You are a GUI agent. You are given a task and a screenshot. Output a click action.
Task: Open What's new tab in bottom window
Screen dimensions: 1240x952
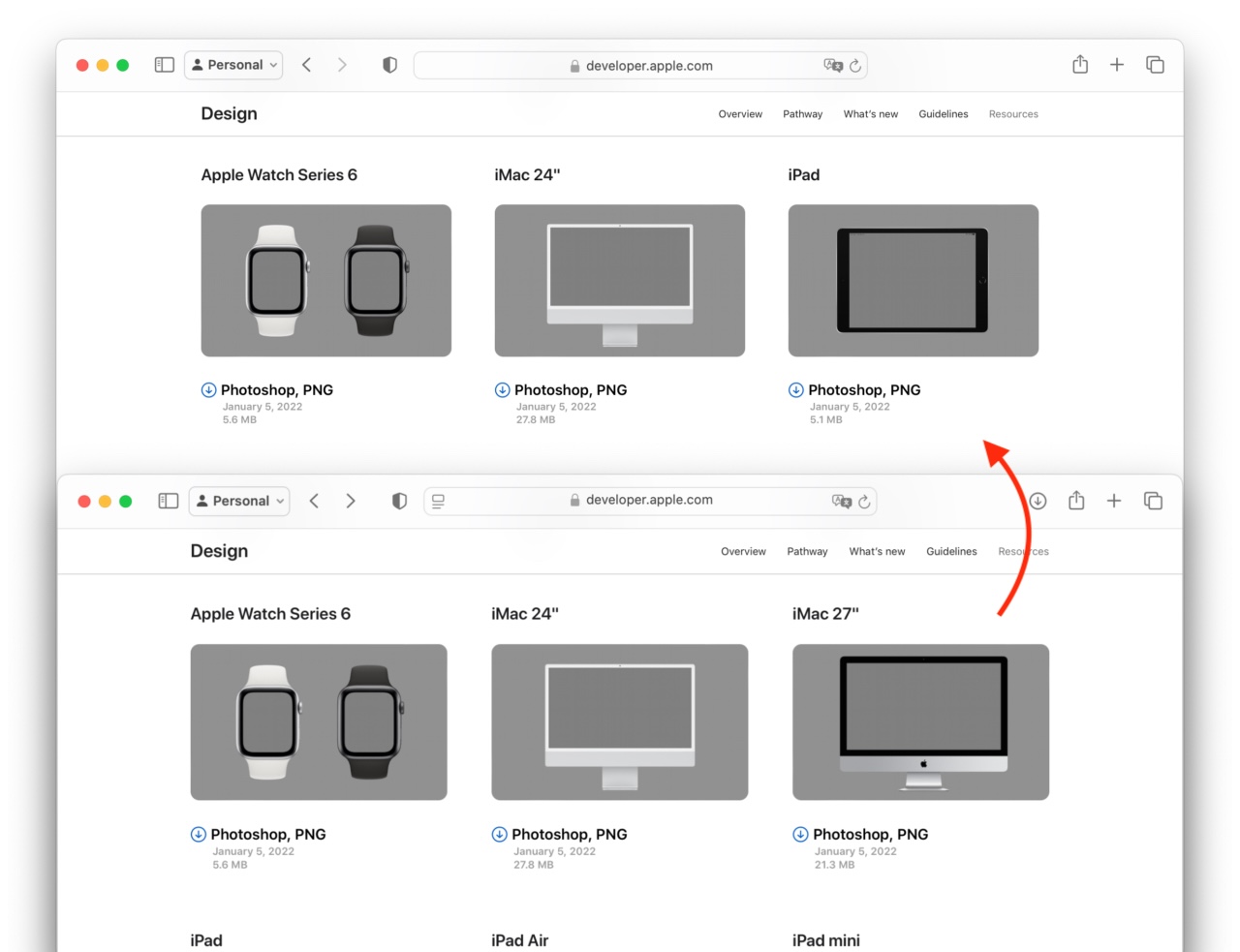(x=877, y=552)
